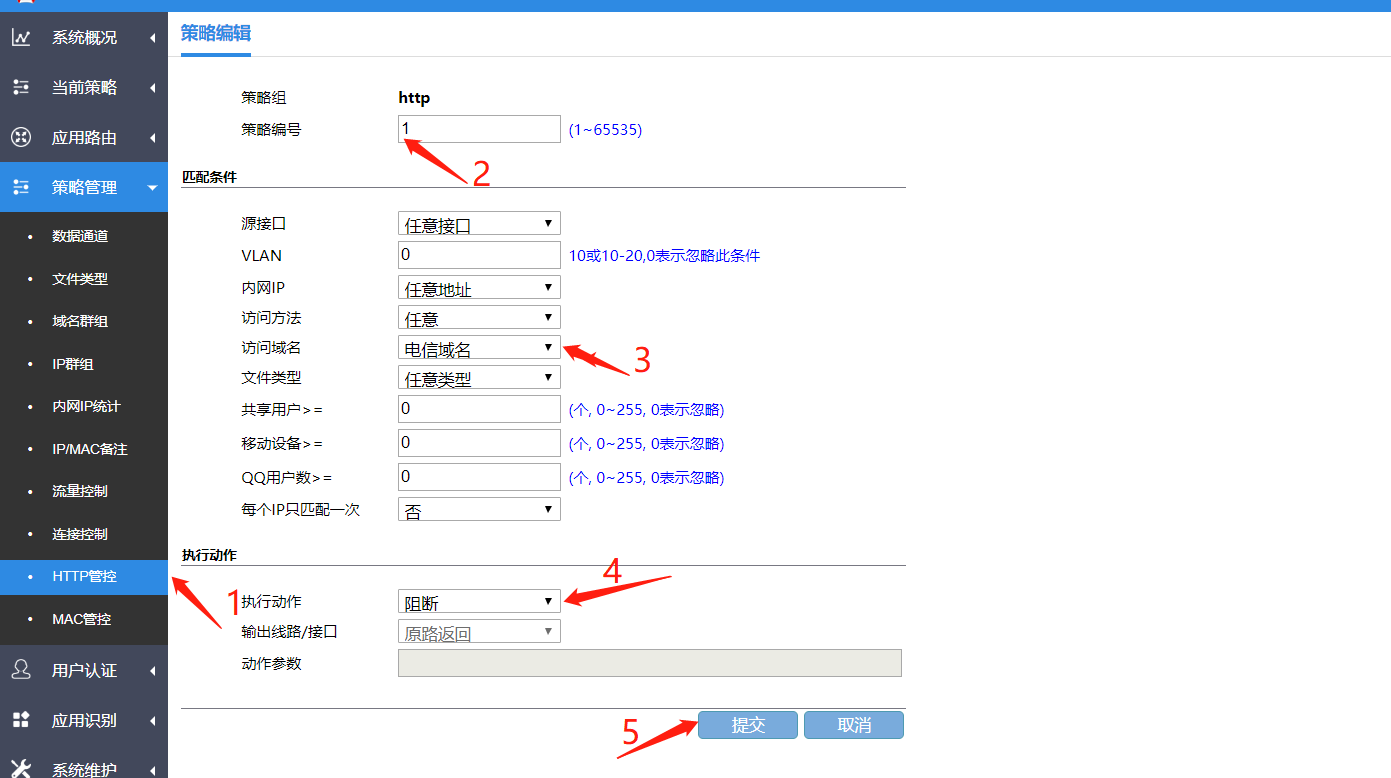1391x778 pixels.
Task: Click the 策略编号 input field
Action: [479, 129]
